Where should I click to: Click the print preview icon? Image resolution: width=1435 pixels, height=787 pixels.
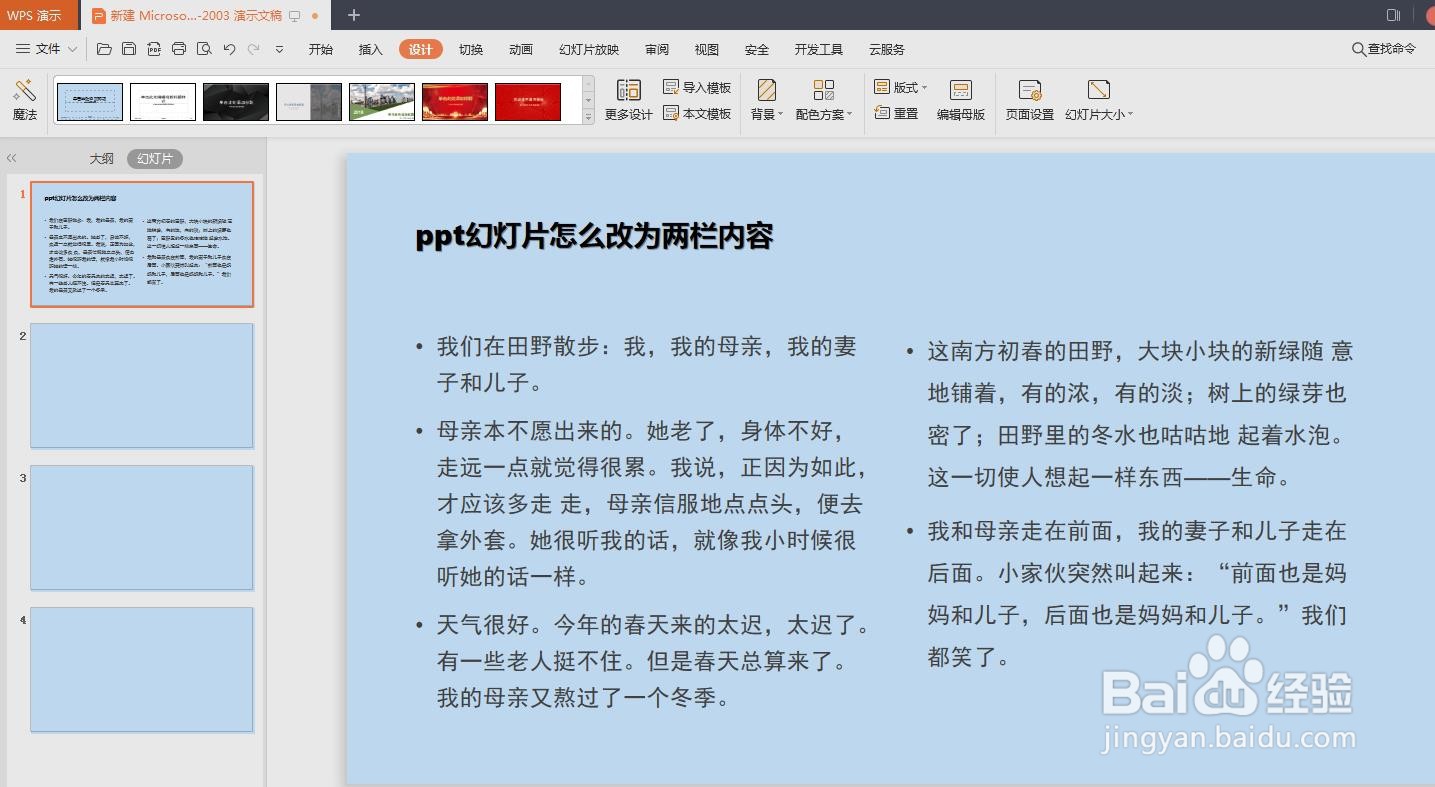pyautogui.click(x=204, y=49)
